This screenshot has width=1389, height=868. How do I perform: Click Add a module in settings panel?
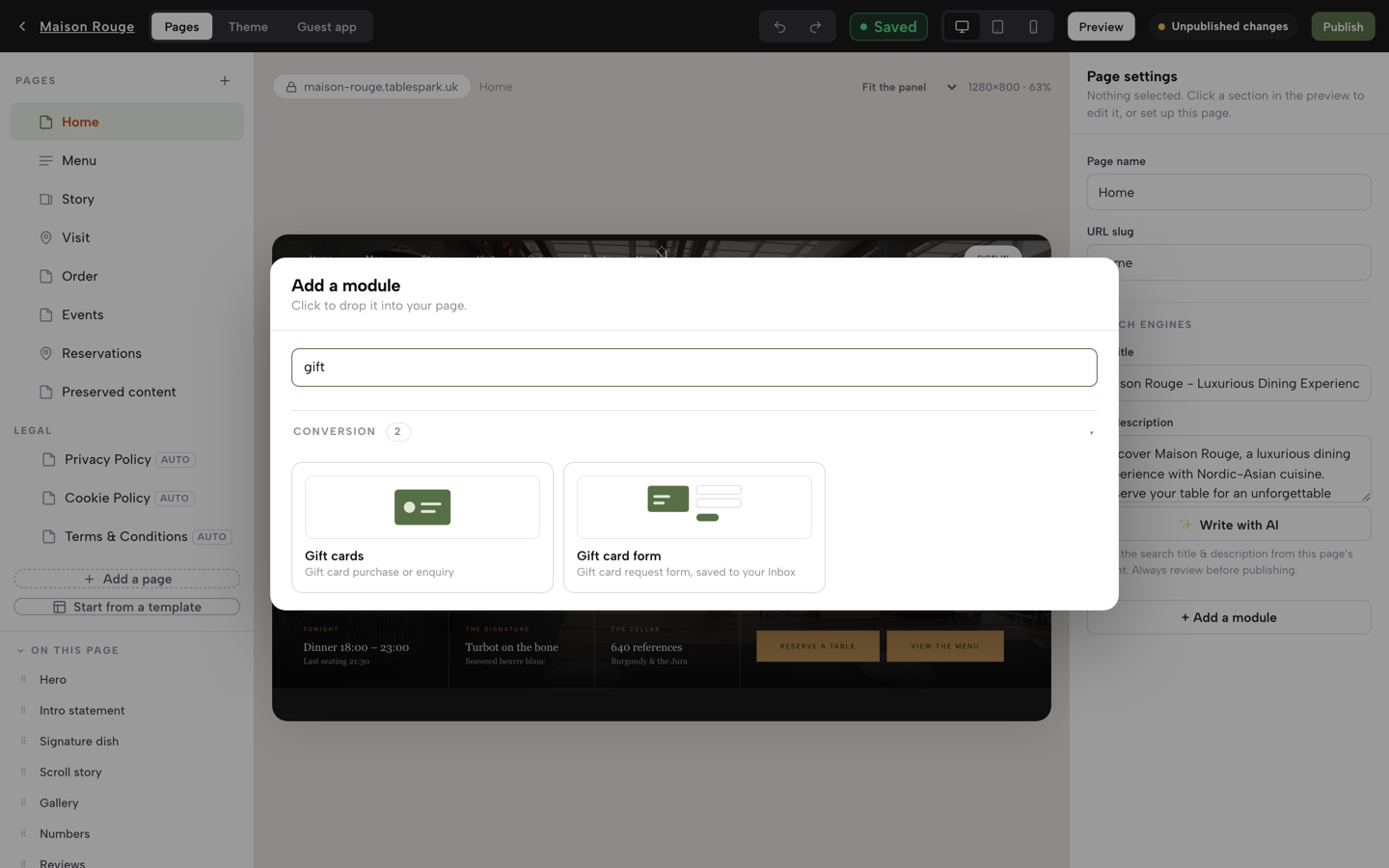click(1229, 617)
